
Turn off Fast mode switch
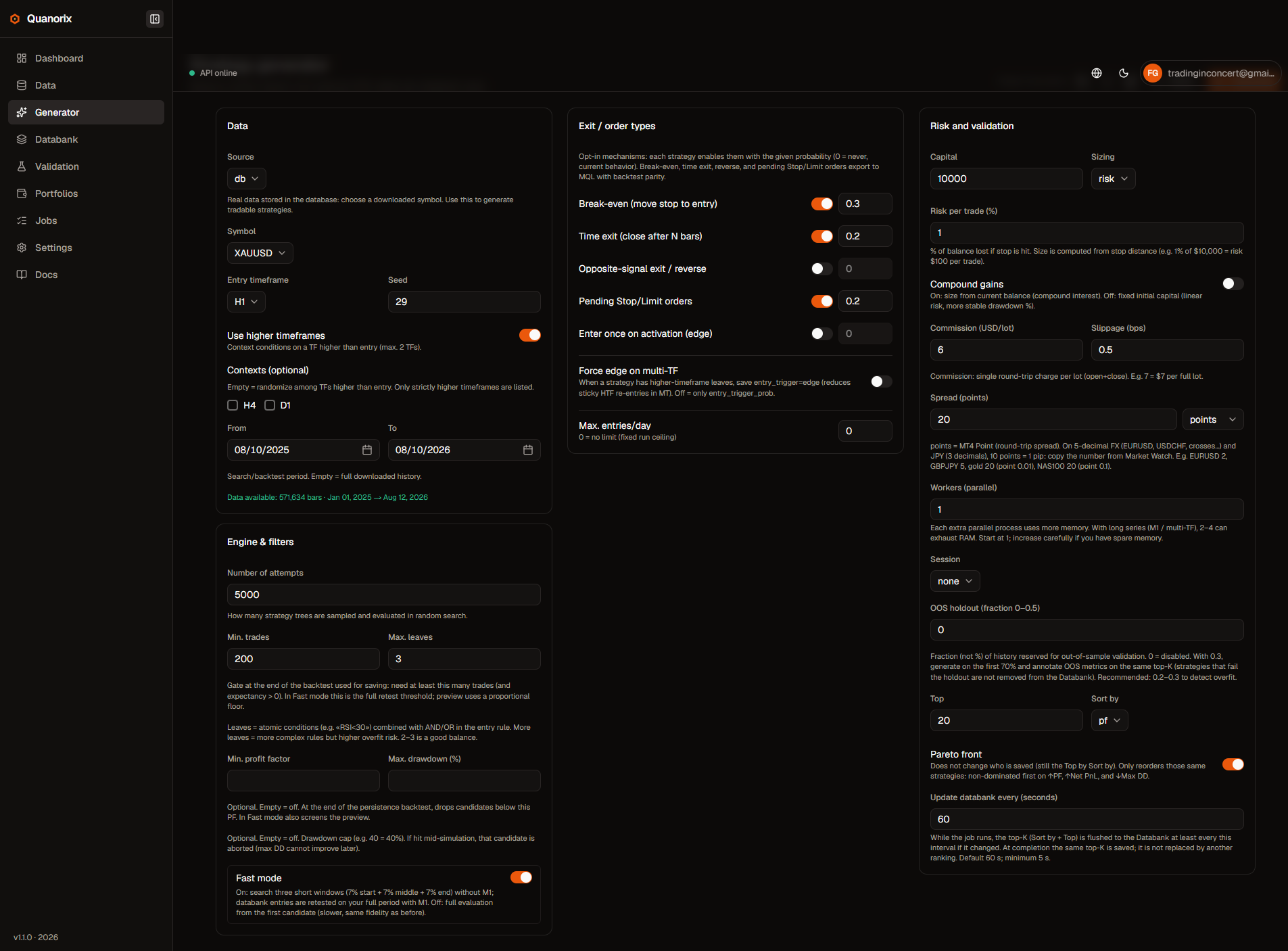coord(521,877)
